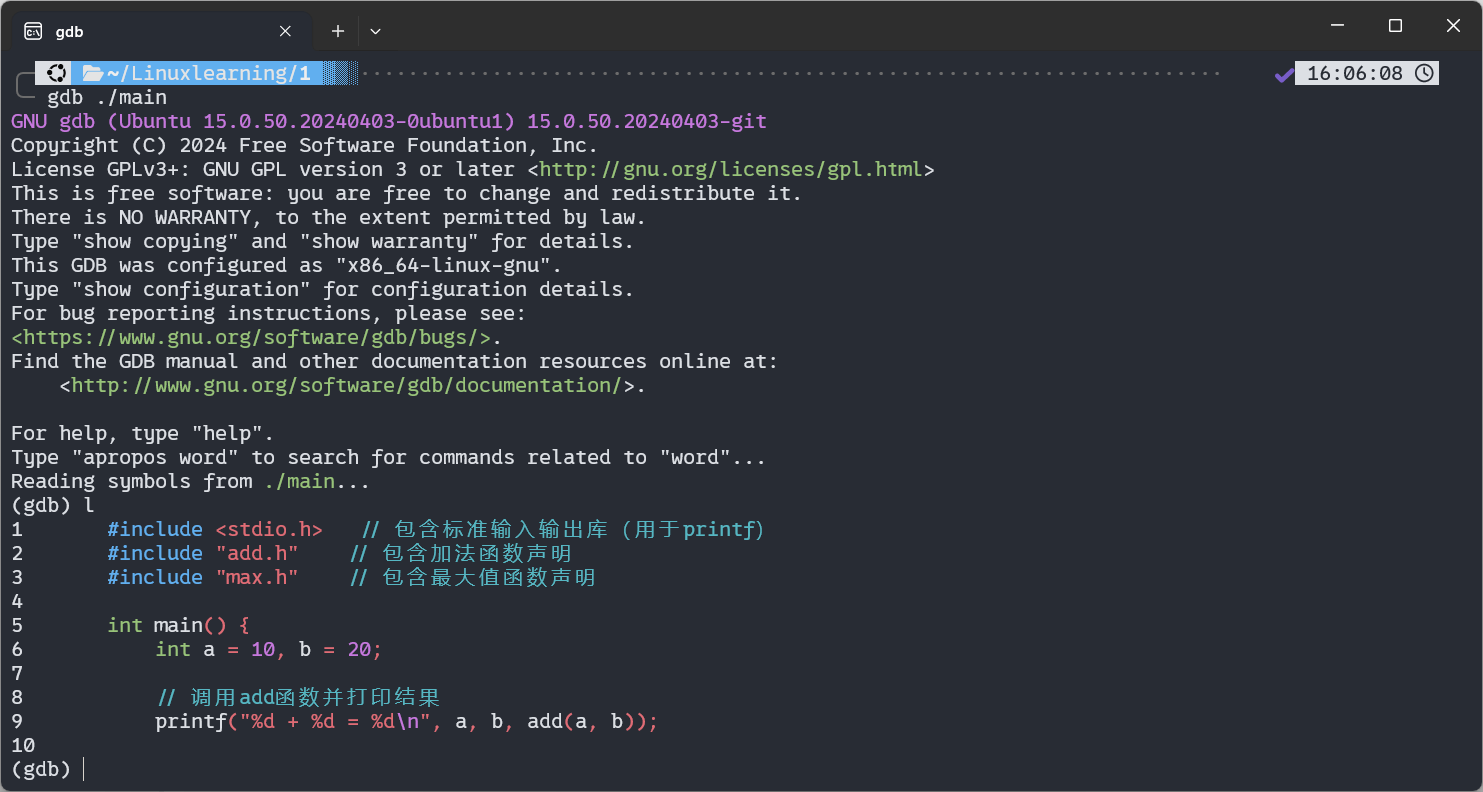The height and width of the screenshot is (792, 1483).
Task: Click the "gdb ./main" command text
Action: click(x=107, y=97)
